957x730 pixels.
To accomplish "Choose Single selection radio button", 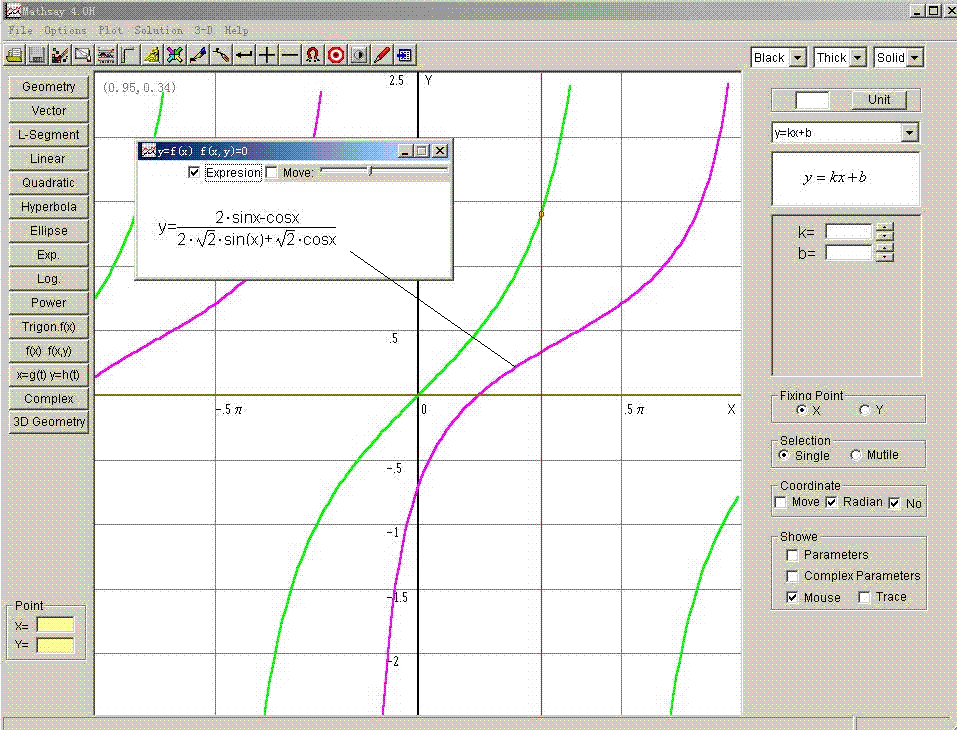I will [x=784, y=455].
